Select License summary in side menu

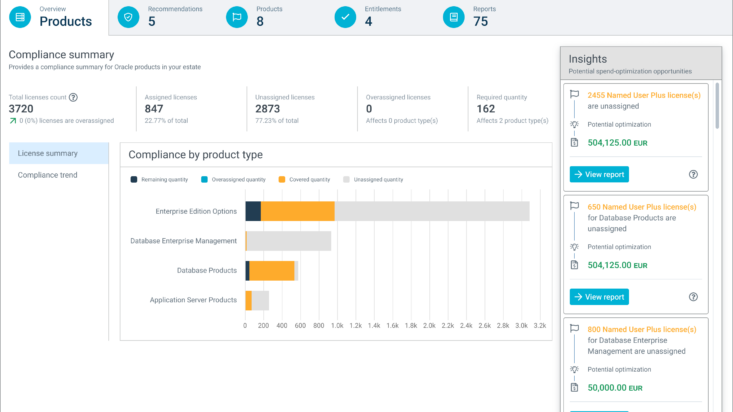(x=58, y=153)
